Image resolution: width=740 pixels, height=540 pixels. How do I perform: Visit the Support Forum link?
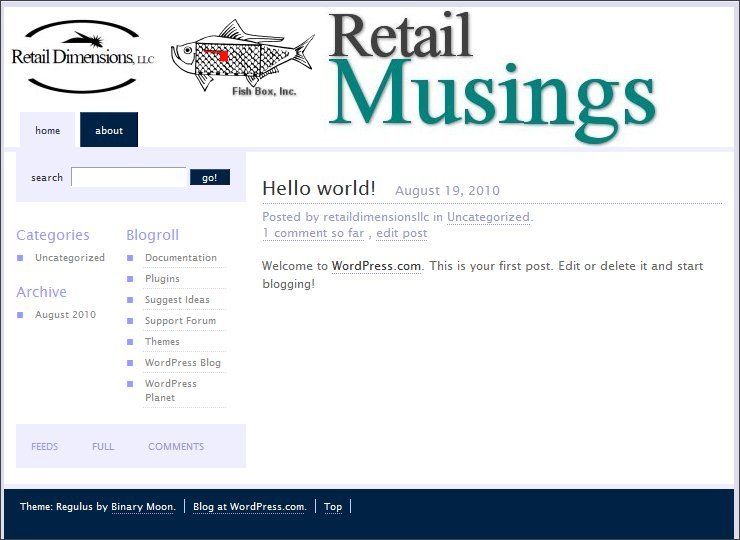click(180, 321)
